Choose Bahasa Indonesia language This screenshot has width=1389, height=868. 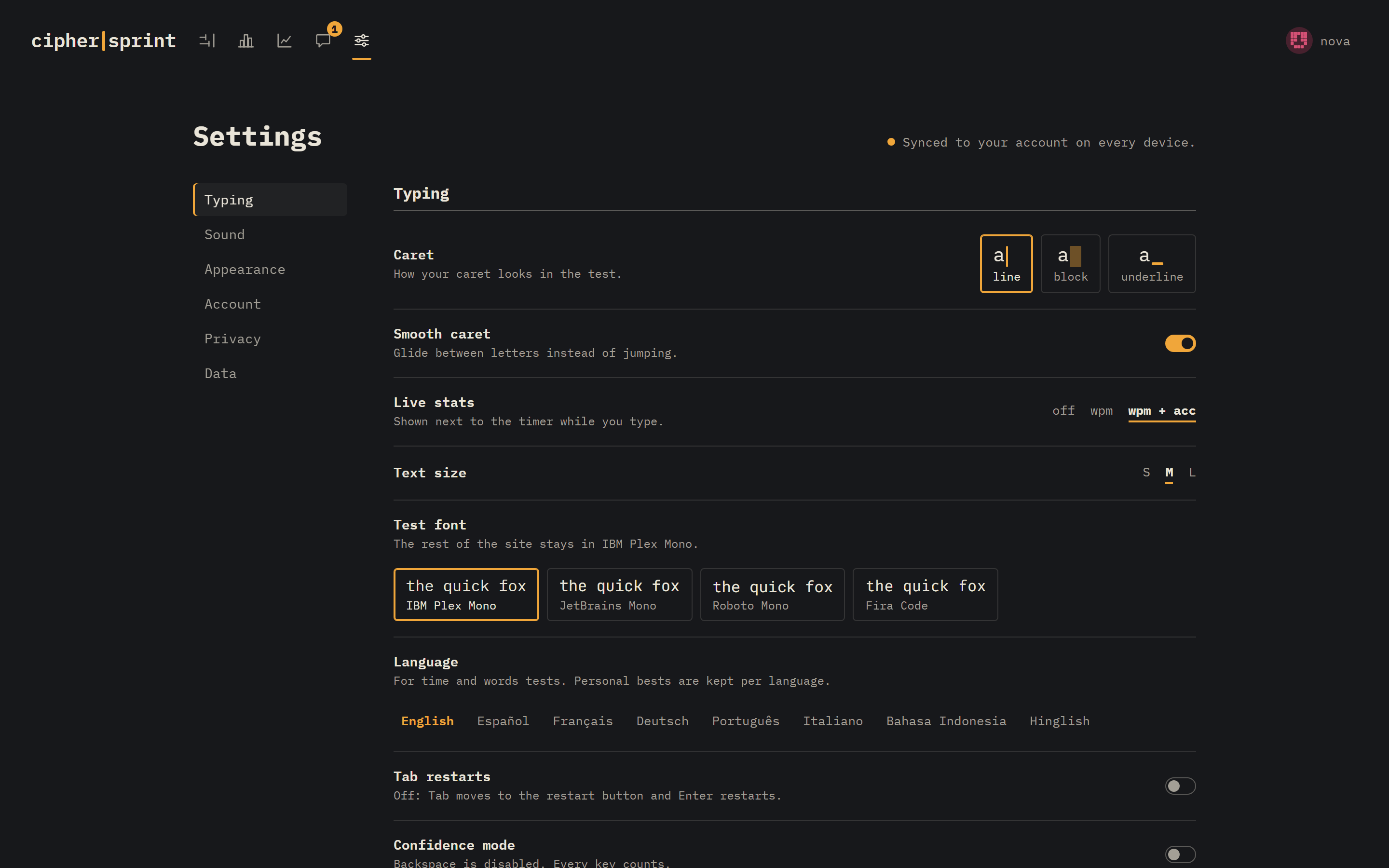click(946, 721)
